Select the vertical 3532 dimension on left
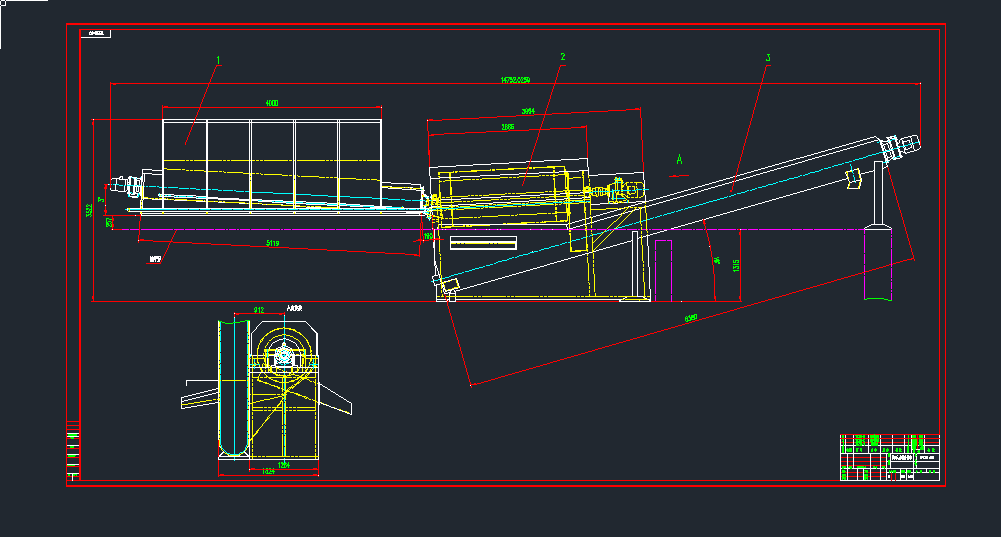This screenshot has width=1001, height=537. click(89, 210)
